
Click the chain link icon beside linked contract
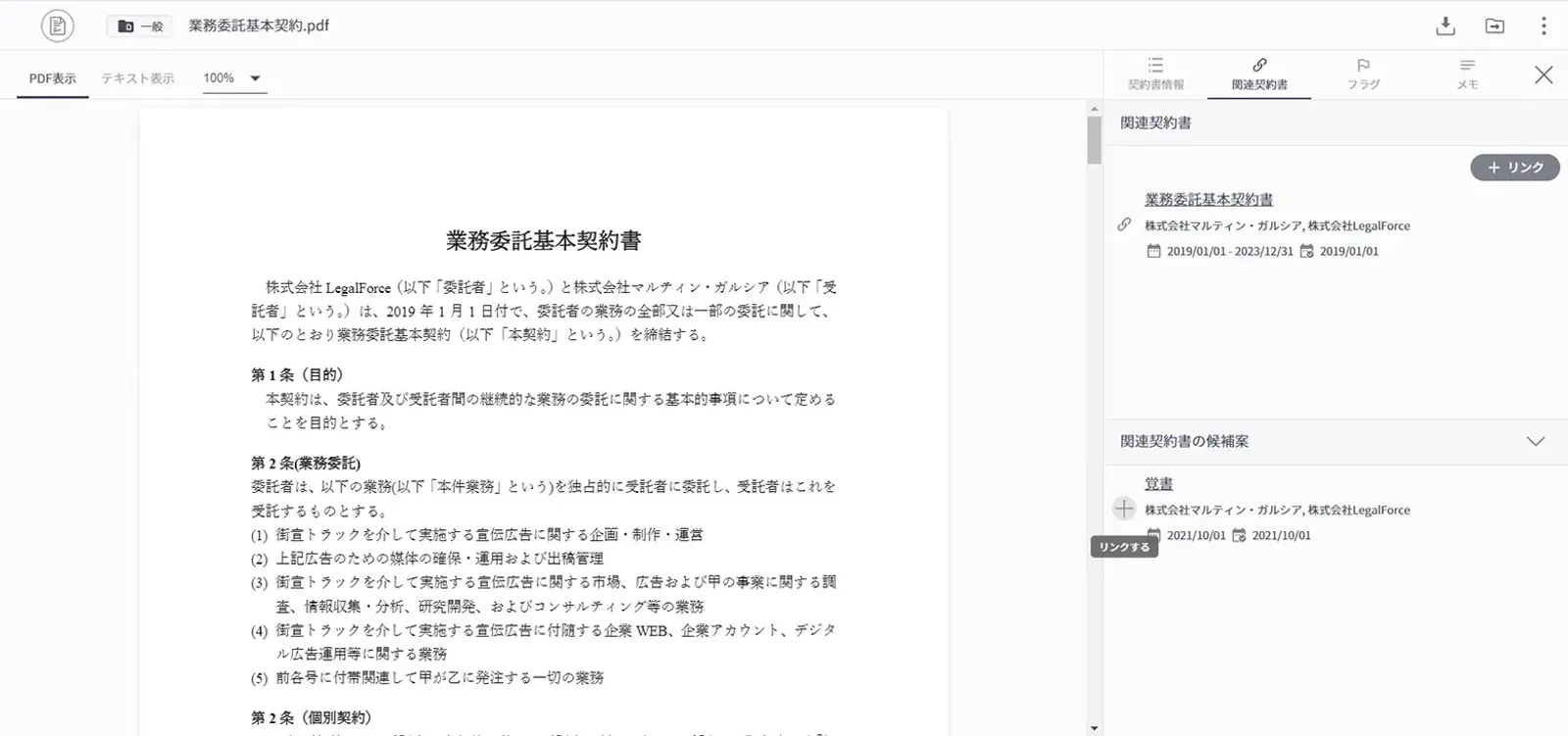1124,224
